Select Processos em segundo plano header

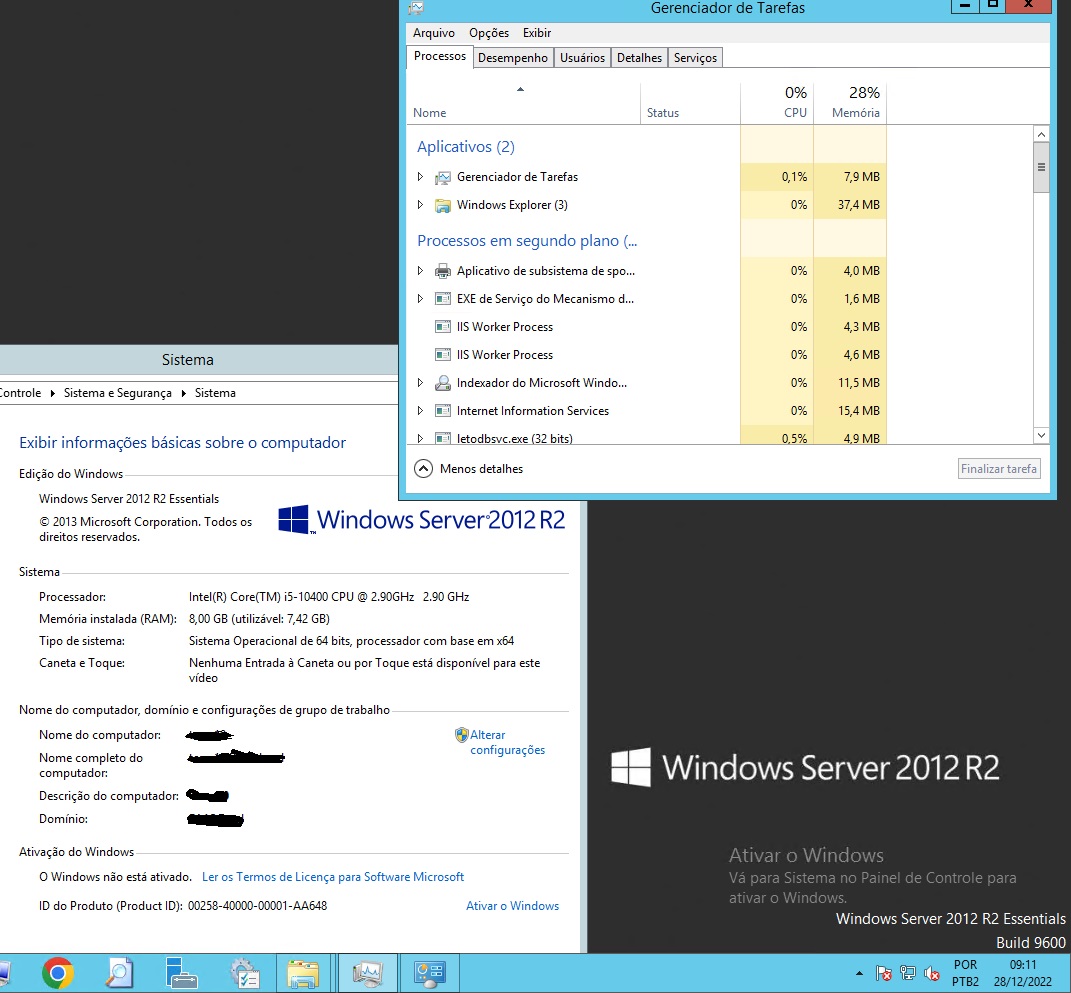(527, 241)
